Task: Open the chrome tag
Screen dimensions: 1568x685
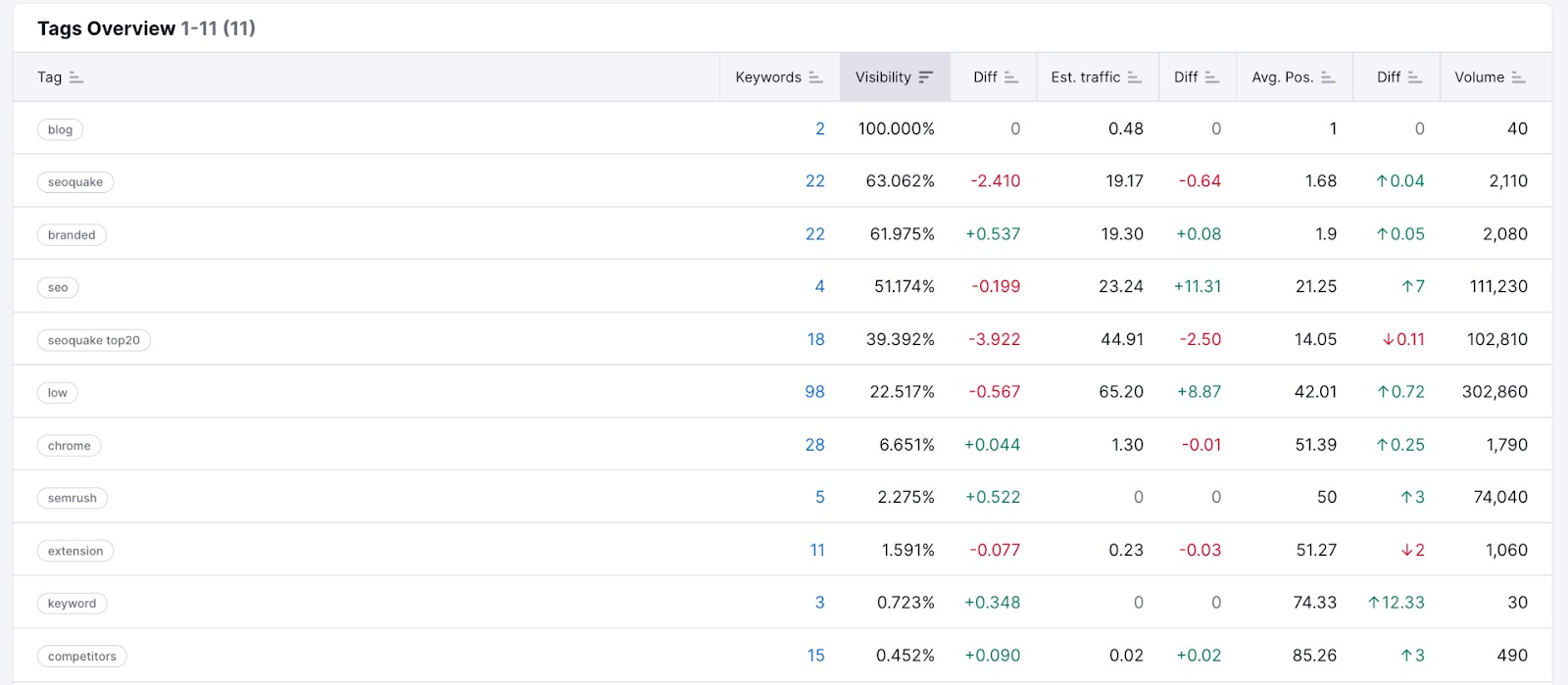Action: point(69,446)
